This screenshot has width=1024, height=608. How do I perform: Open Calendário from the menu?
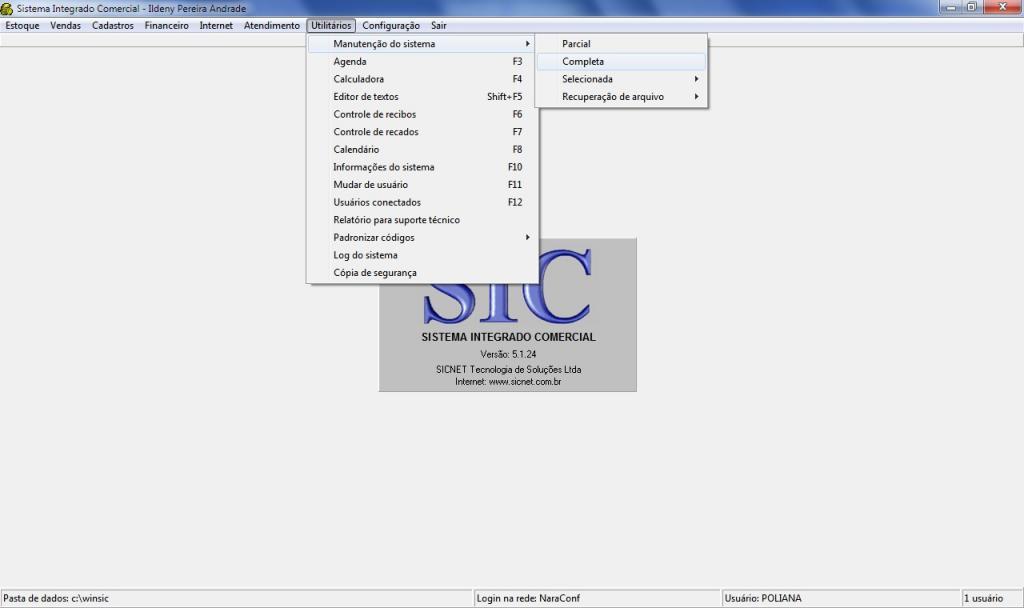pos(422,150)
